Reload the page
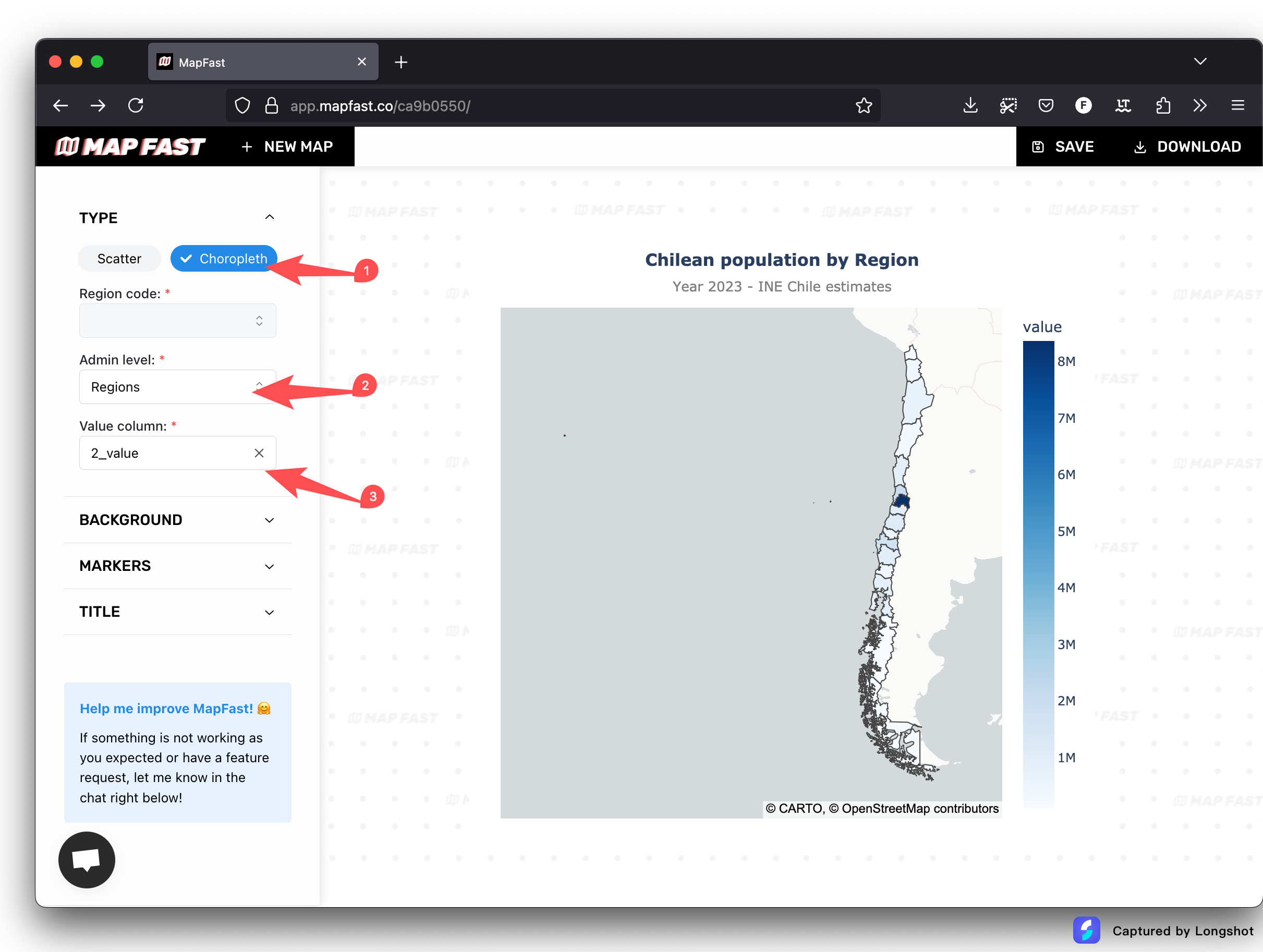Image resolution: width=1263 pixels, height=952 pixels. 136,106
